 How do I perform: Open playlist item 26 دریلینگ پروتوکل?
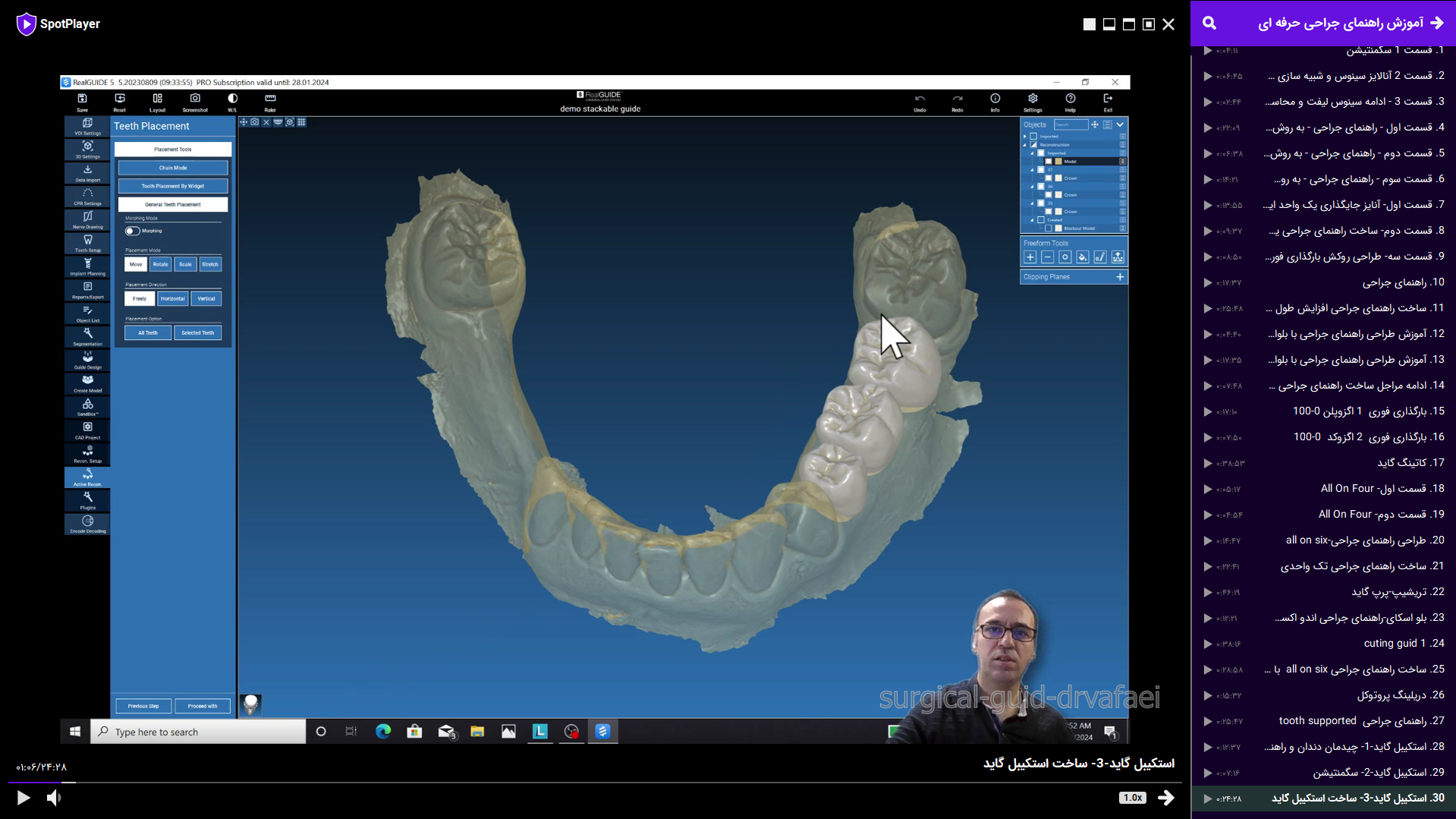coord(1323,695)
